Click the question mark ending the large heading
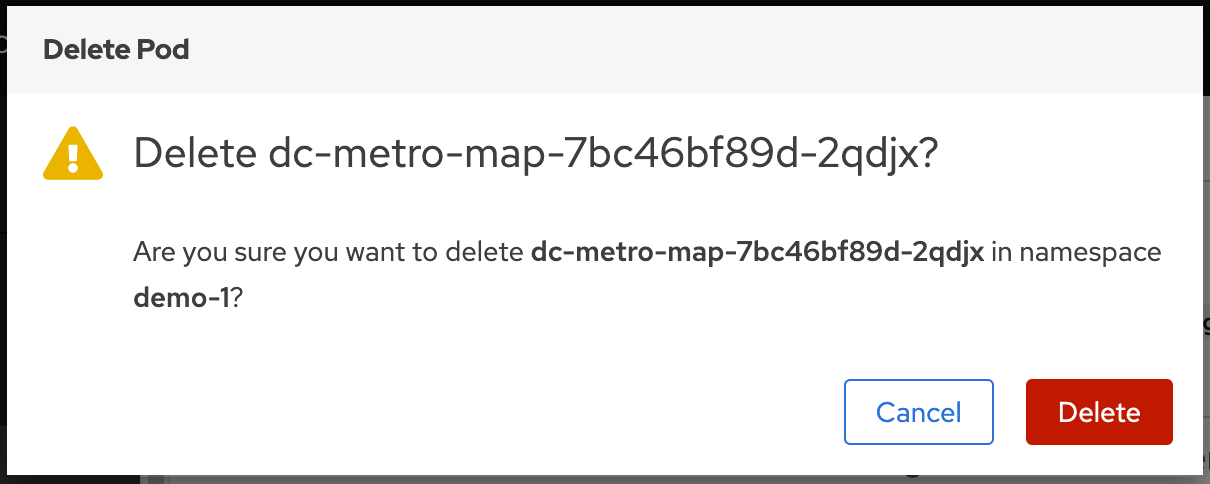The width and height of the screenshot is (1210, 484). point(928,154)
